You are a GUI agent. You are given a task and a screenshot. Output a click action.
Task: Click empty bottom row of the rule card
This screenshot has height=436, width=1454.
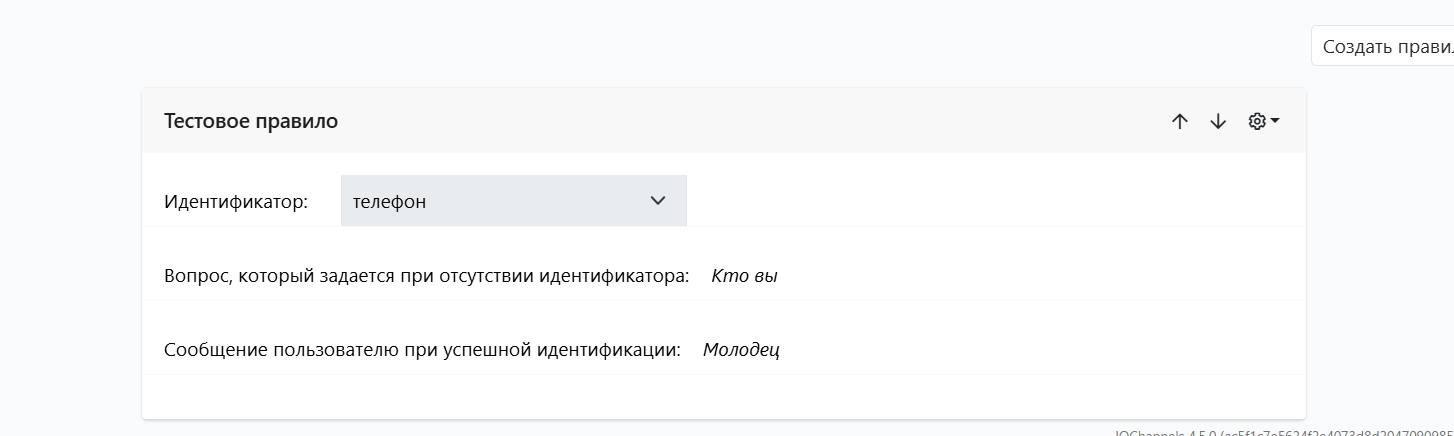(x=724, y=396)
